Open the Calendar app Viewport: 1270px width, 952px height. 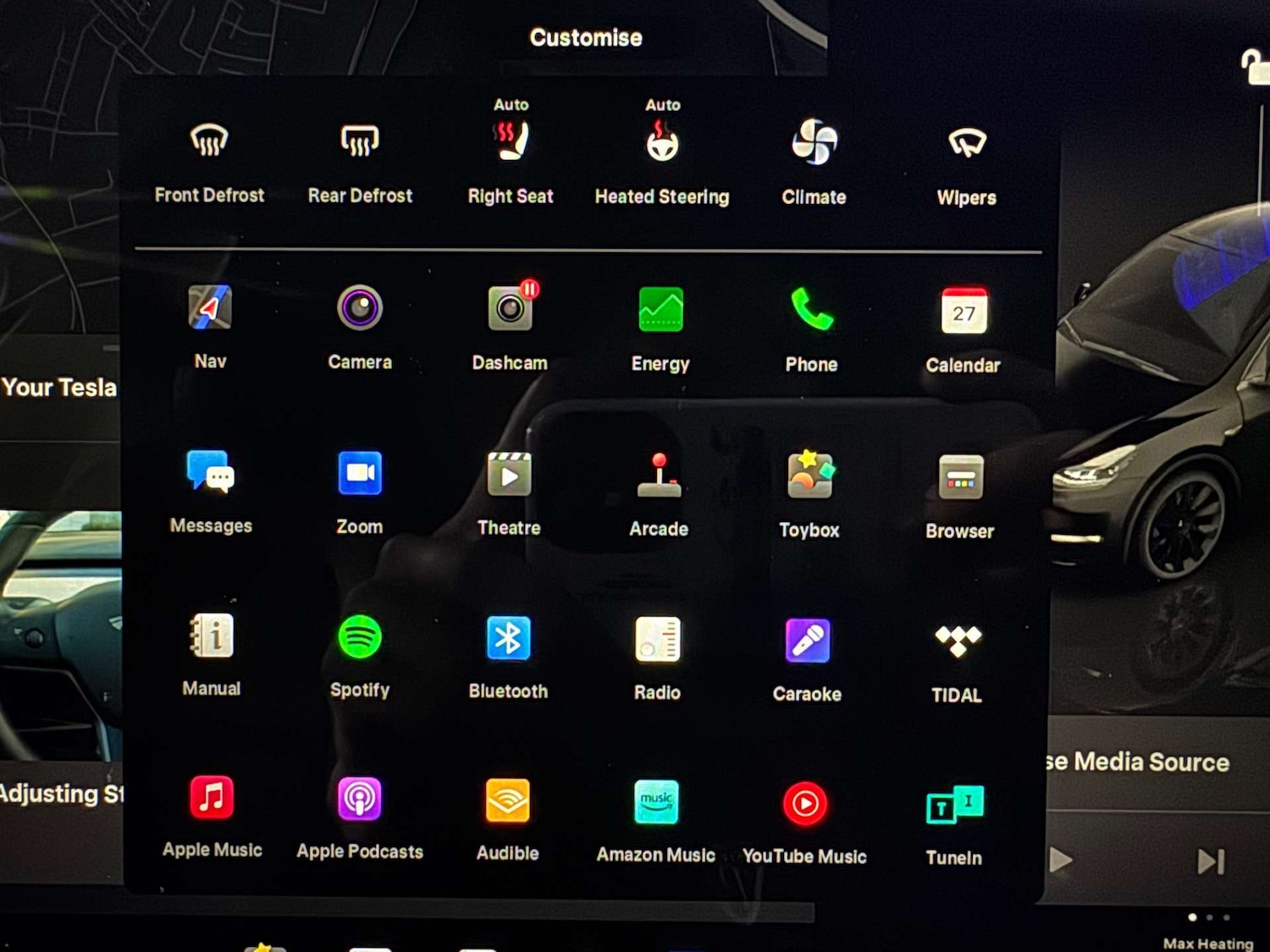[x=964, y=311]
